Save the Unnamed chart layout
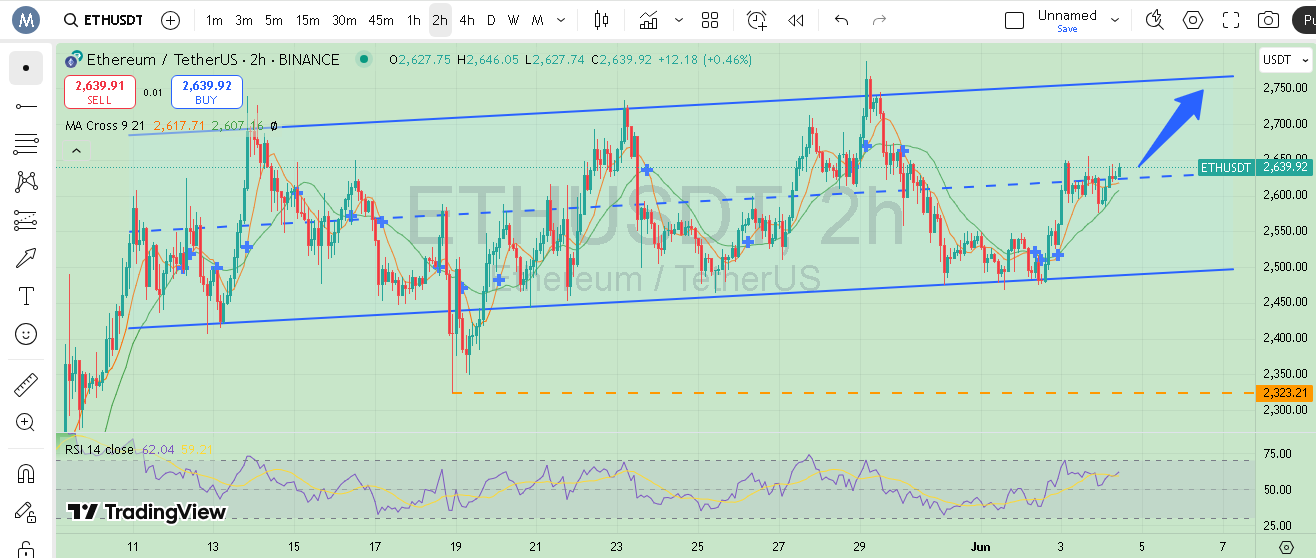Screen dimensions: 1316x558 (1067, 29)
